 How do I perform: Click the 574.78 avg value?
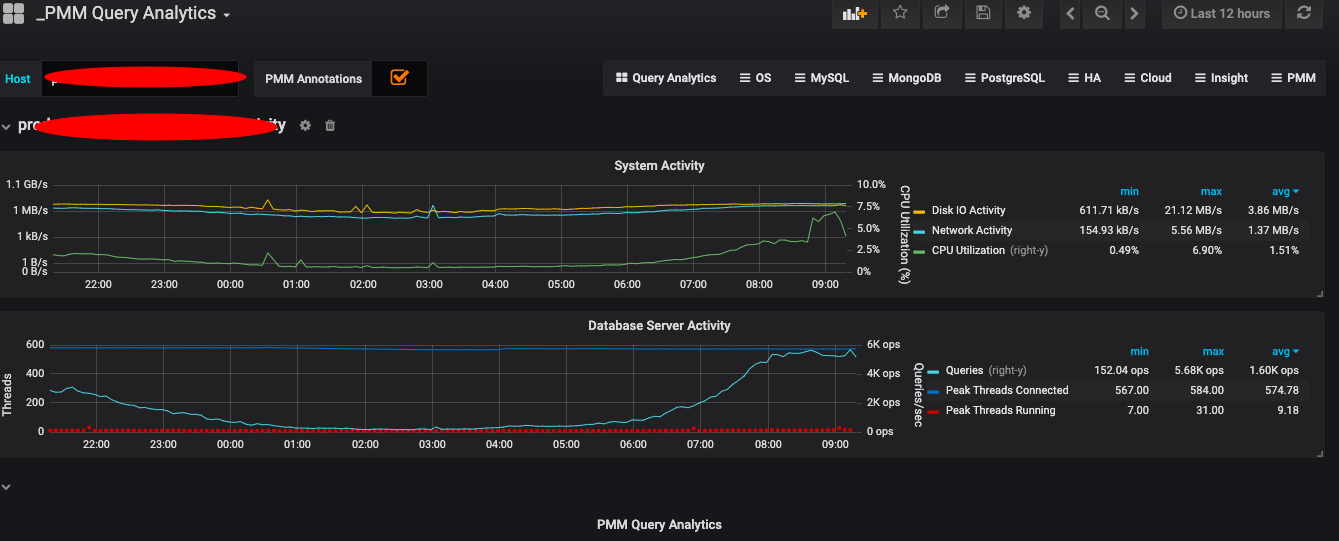click(x=1282, y=390)
